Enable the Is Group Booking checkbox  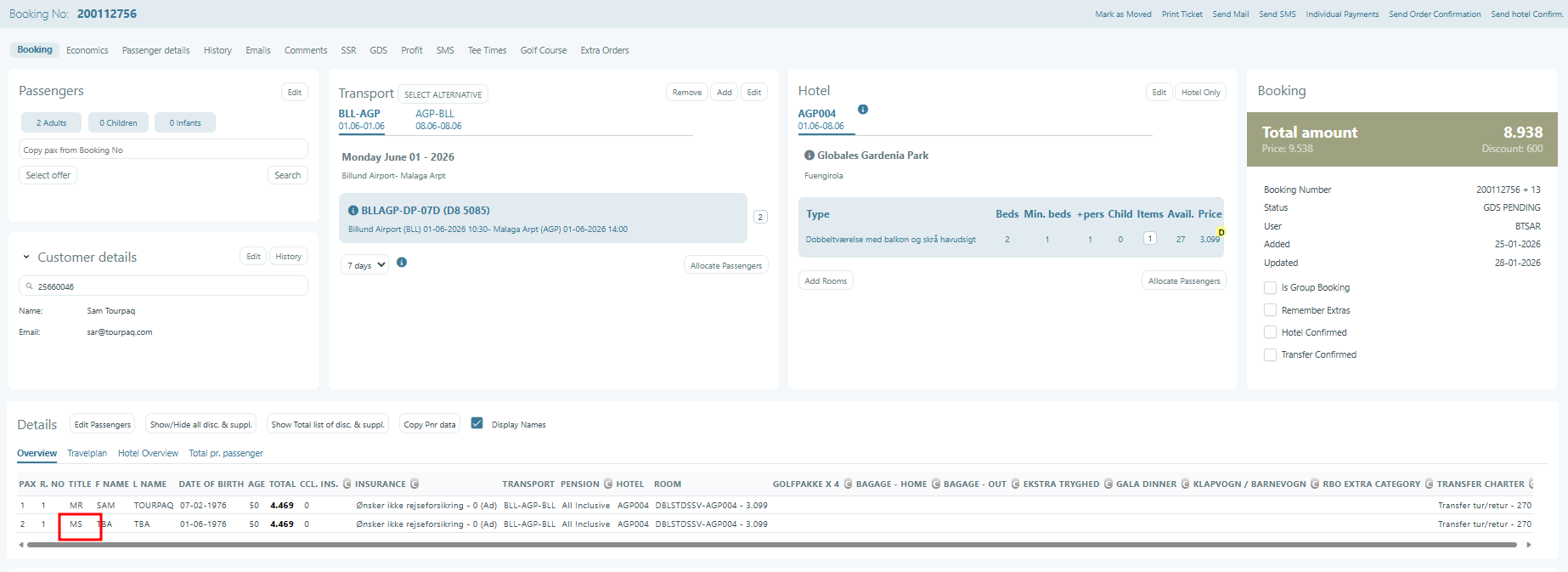point(1270,288)
